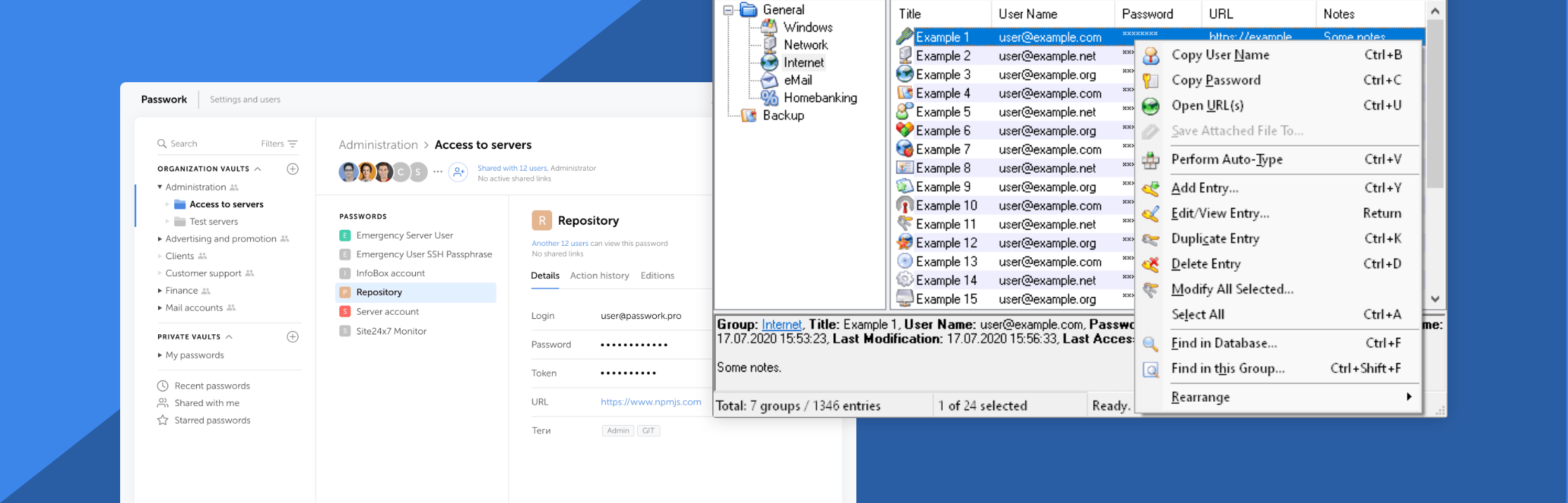Expand the Finance vault
This screenshot has width=1568, height=503.
click(159, 290)
